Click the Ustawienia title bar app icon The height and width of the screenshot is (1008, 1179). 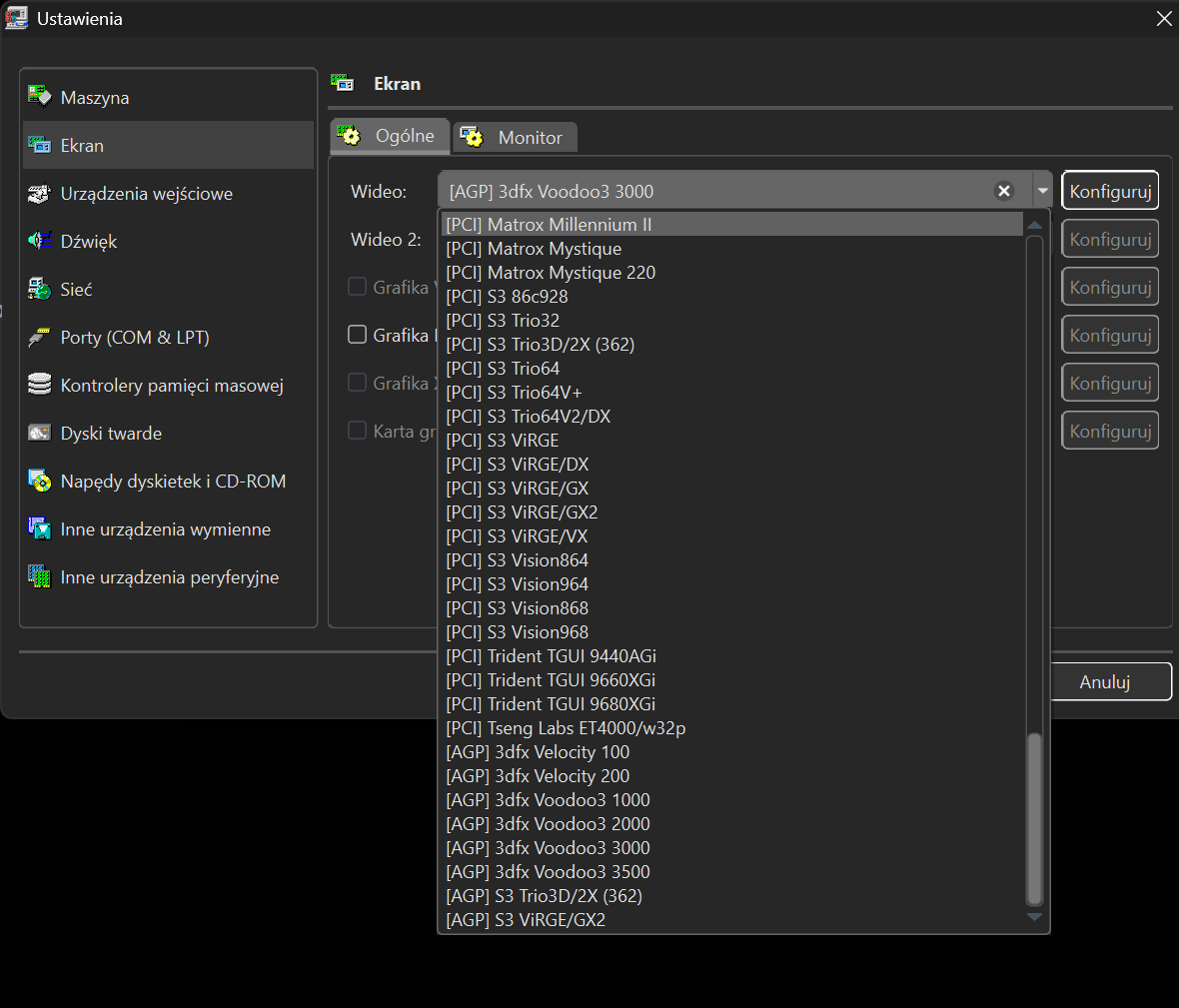click(x=17, y=18)
